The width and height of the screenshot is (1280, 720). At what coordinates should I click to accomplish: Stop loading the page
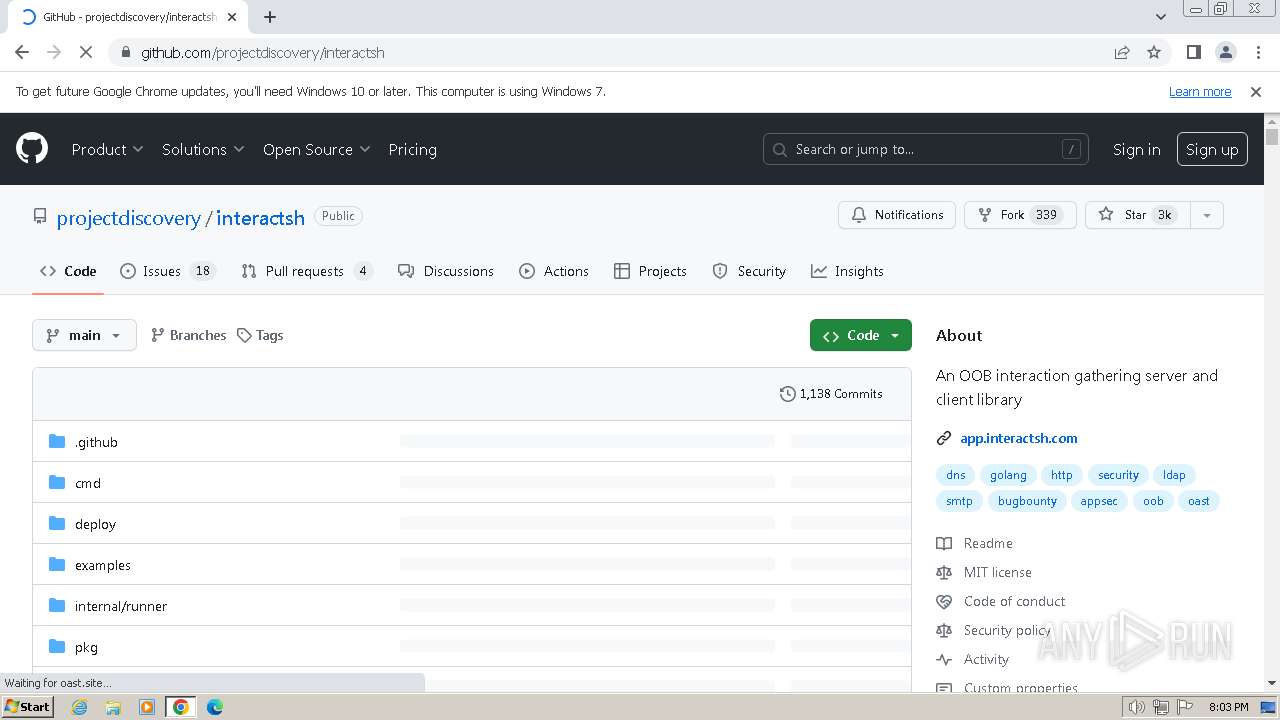click(87, 52)
